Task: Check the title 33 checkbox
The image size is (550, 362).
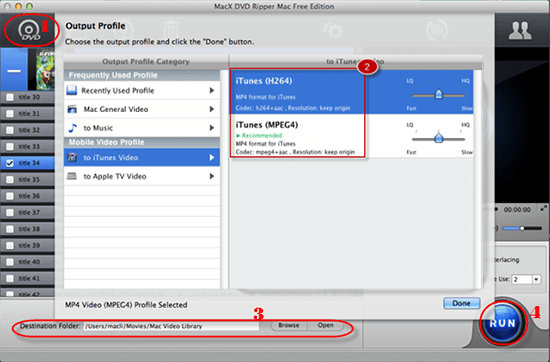Action: point(10,147)
